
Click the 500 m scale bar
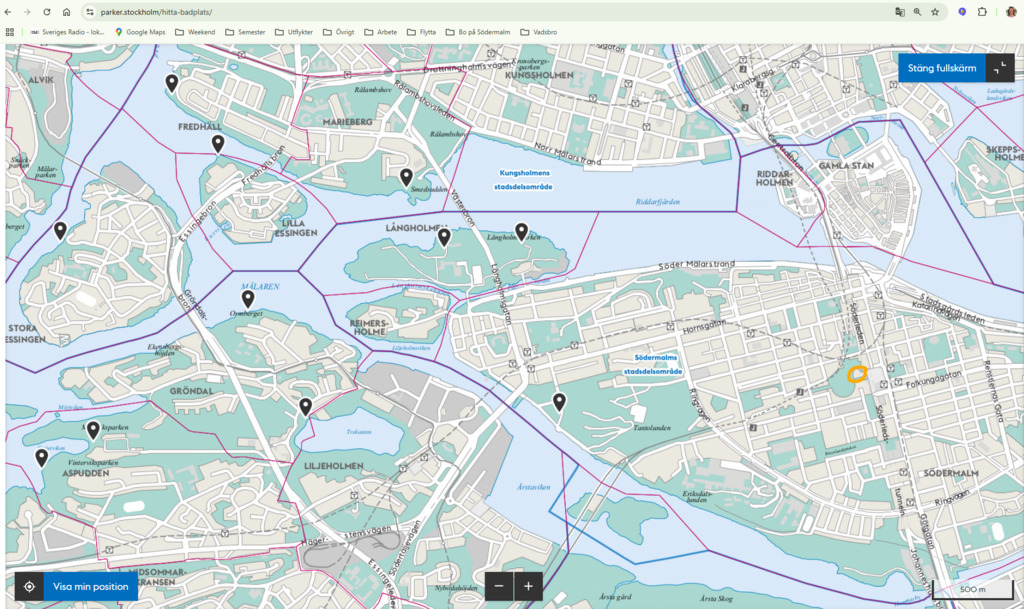click(x=973, y=590)
